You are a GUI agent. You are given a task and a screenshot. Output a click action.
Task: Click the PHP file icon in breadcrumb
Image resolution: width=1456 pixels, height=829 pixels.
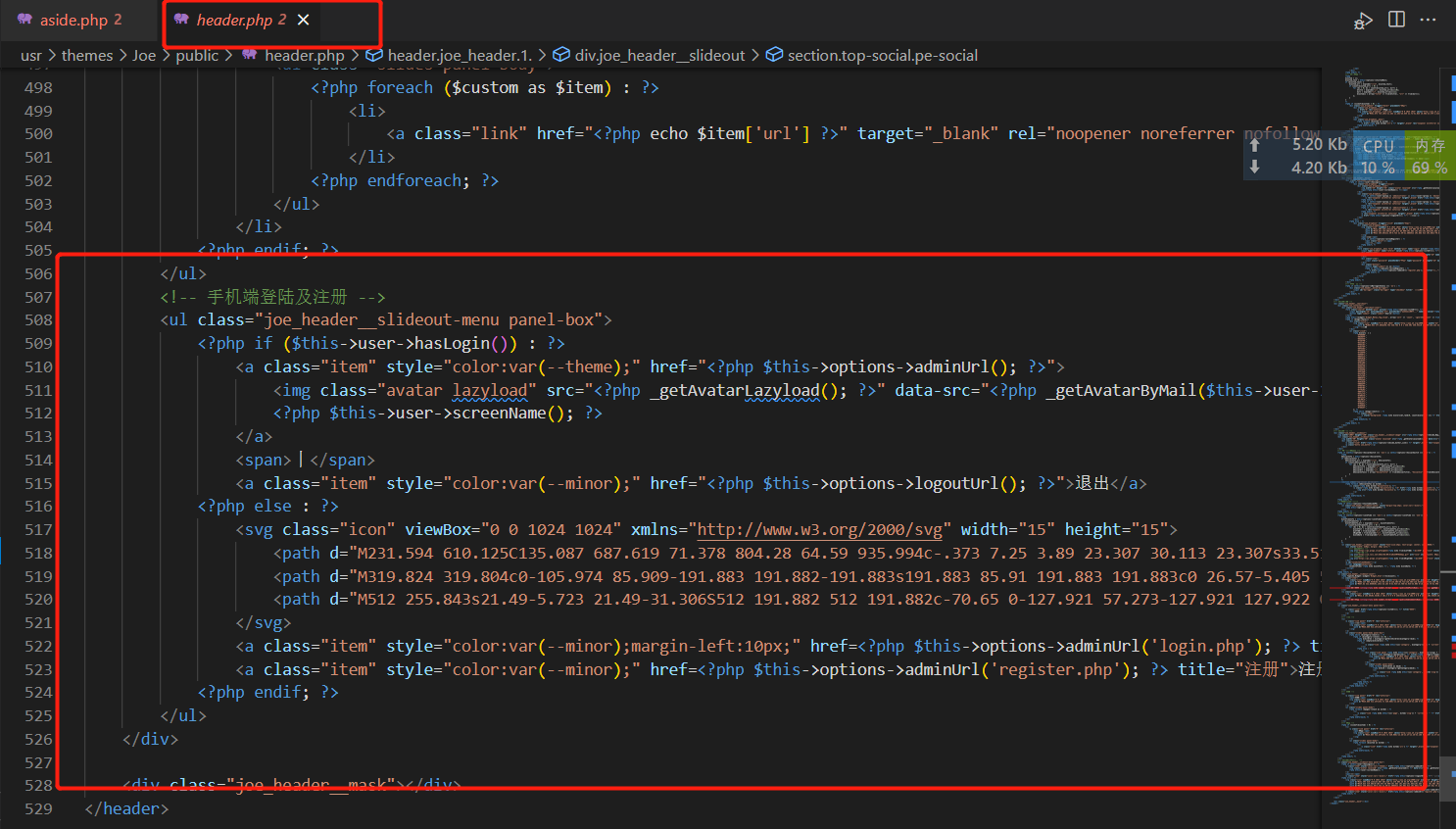tap(250, 54)
